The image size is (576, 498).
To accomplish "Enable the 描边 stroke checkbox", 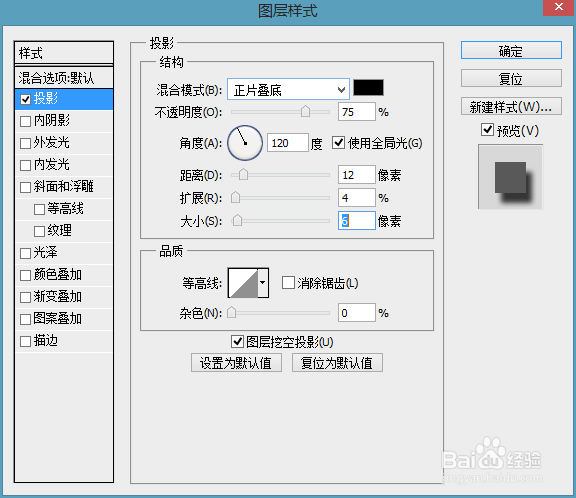I will pos(25,342).
